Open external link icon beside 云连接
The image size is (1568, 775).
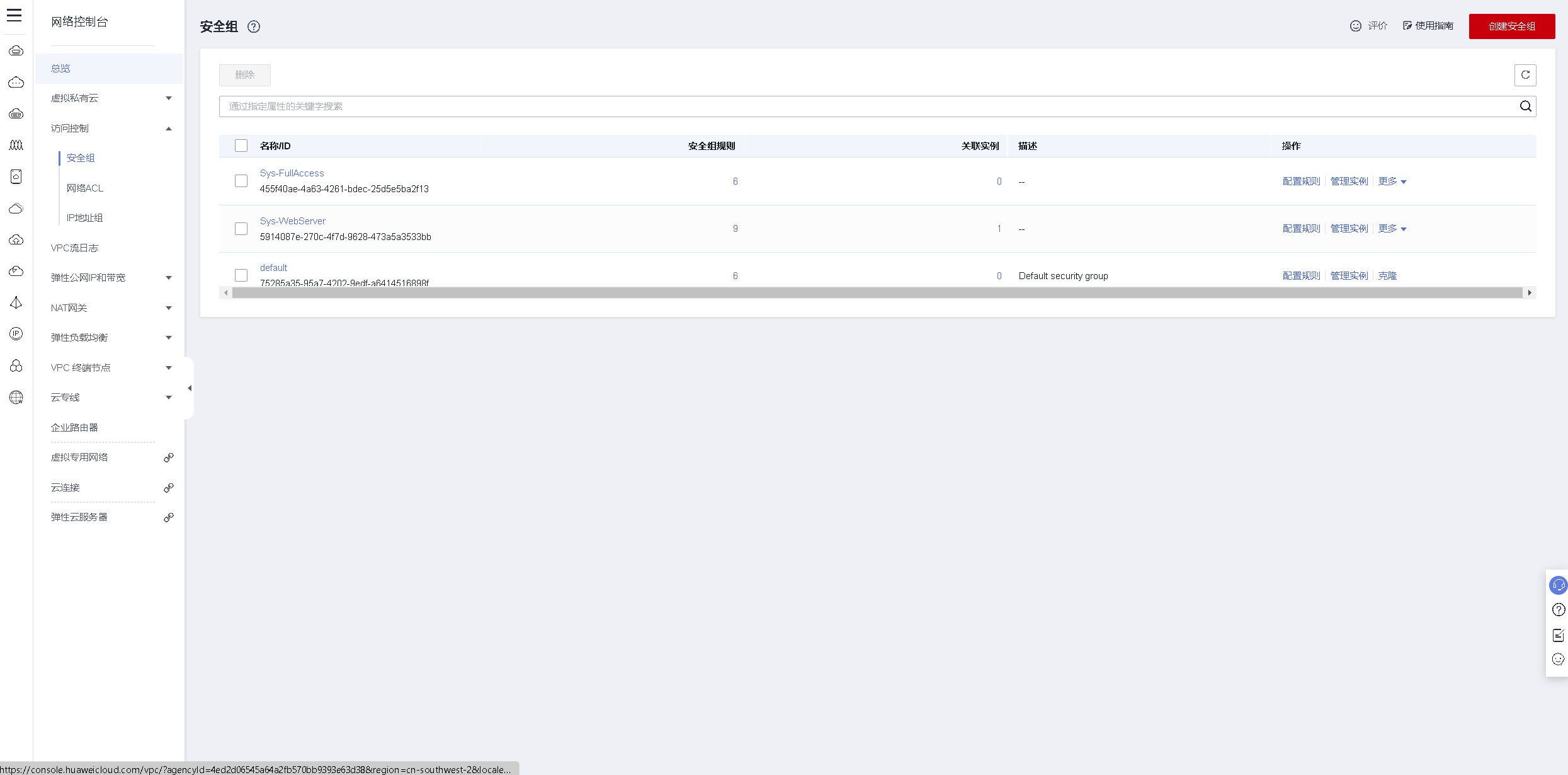pyautogui.click(x=169, y=488)
